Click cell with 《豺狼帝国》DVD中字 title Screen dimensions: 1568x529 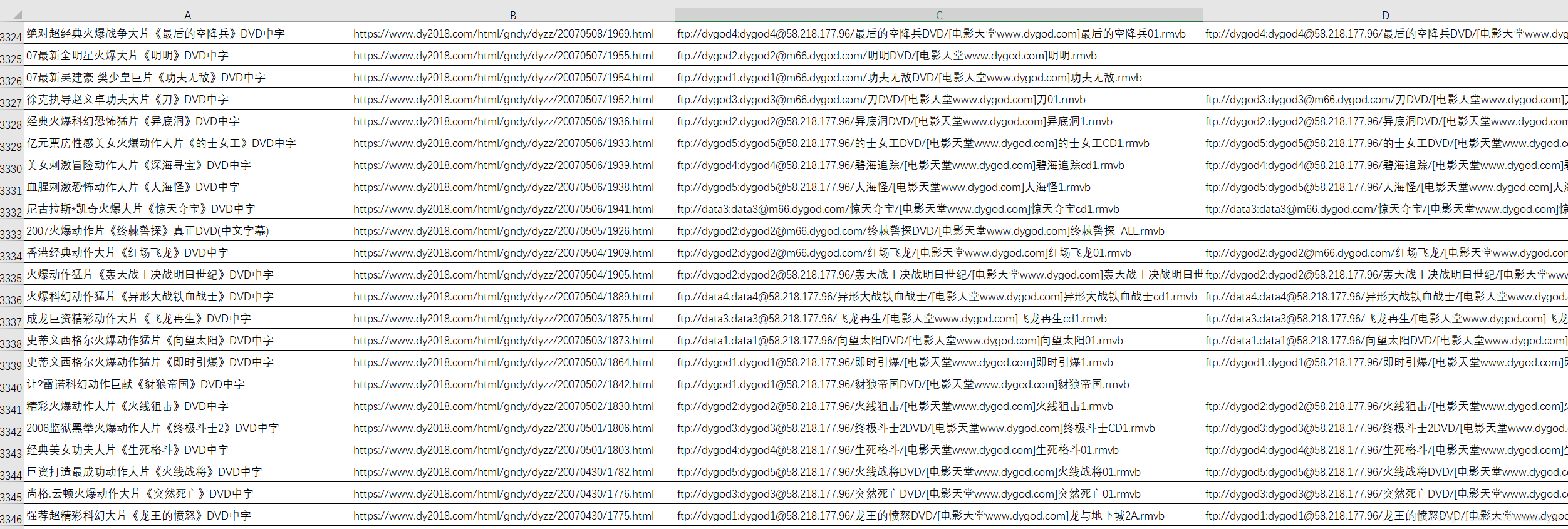tap(187, 384)
